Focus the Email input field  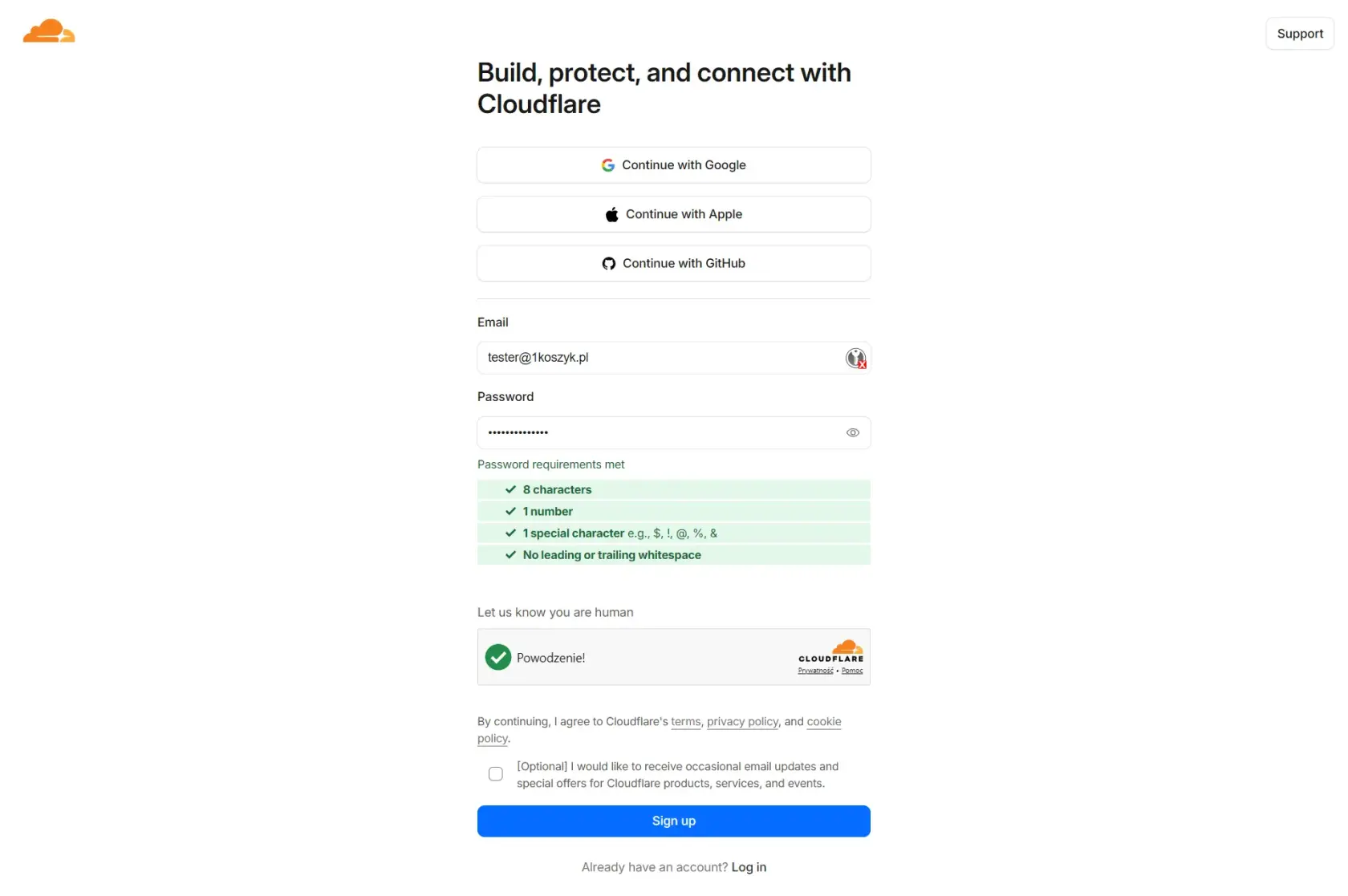tap(658, 358)
